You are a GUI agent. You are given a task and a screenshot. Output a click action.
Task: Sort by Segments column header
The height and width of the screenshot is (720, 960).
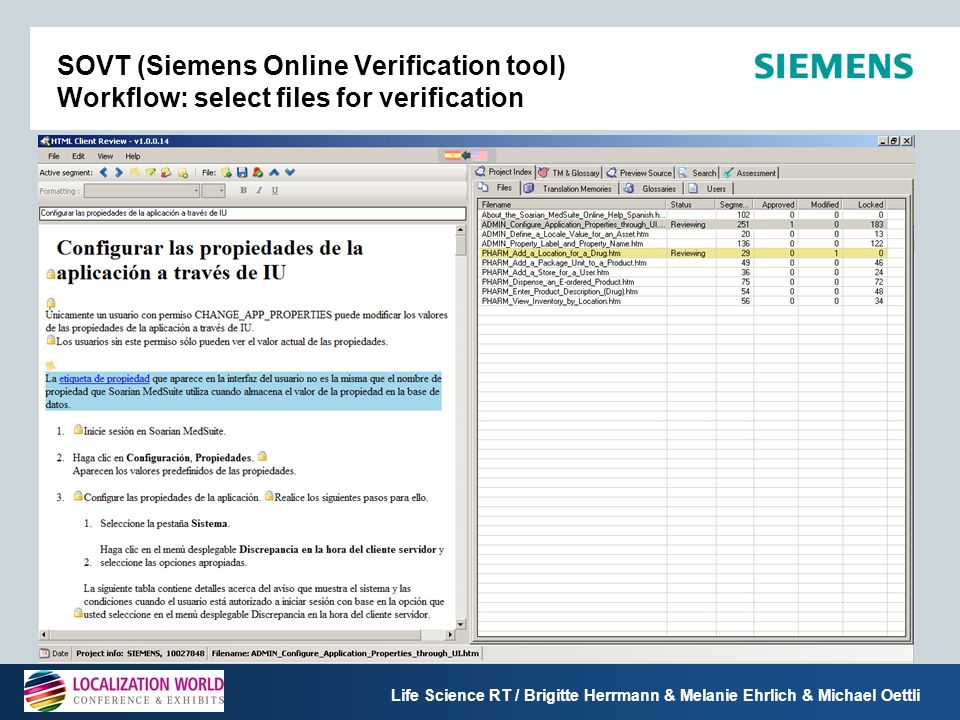point(735,204)
